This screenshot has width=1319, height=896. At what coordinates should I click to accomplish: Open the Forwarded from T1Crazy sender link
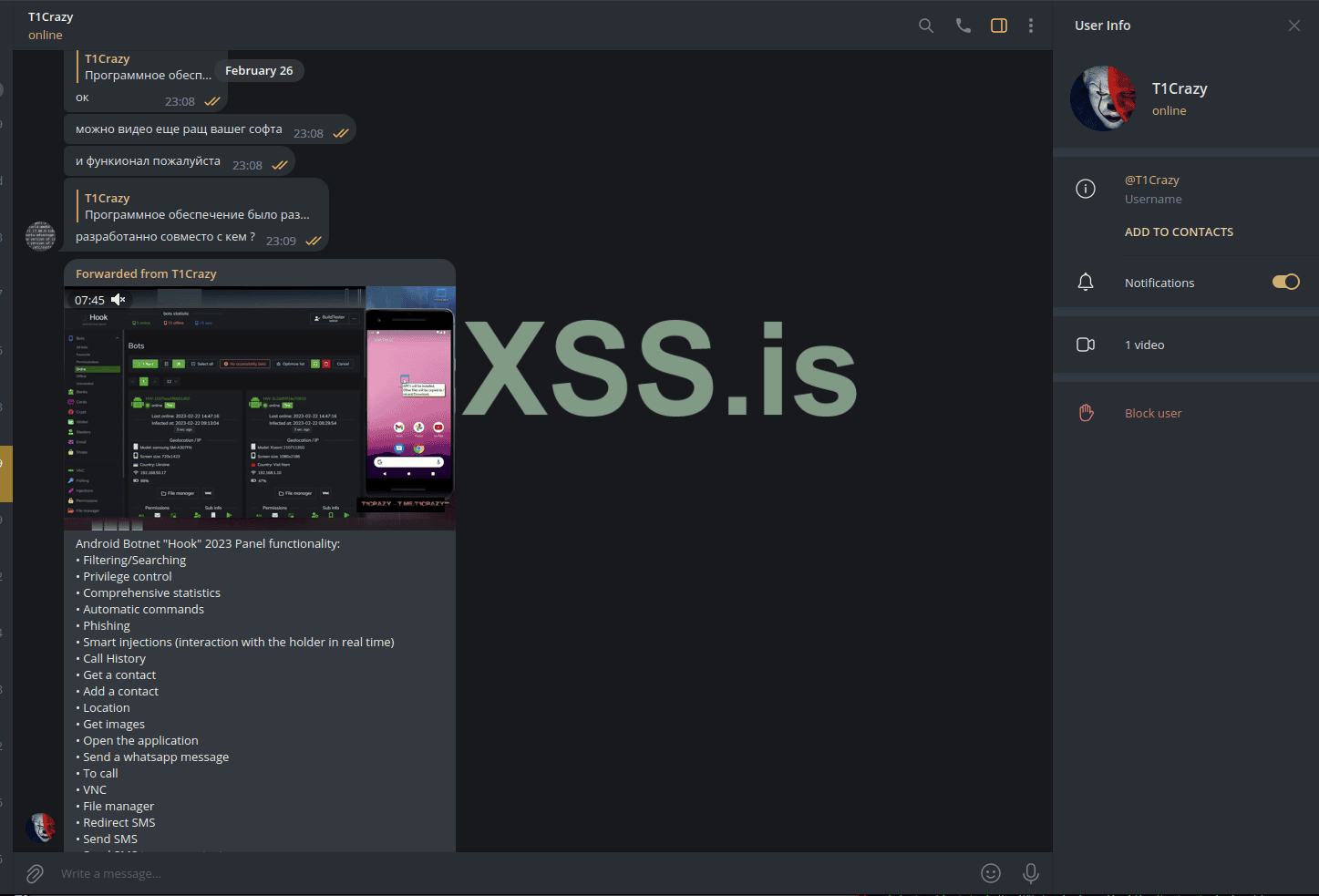point(146,273)
